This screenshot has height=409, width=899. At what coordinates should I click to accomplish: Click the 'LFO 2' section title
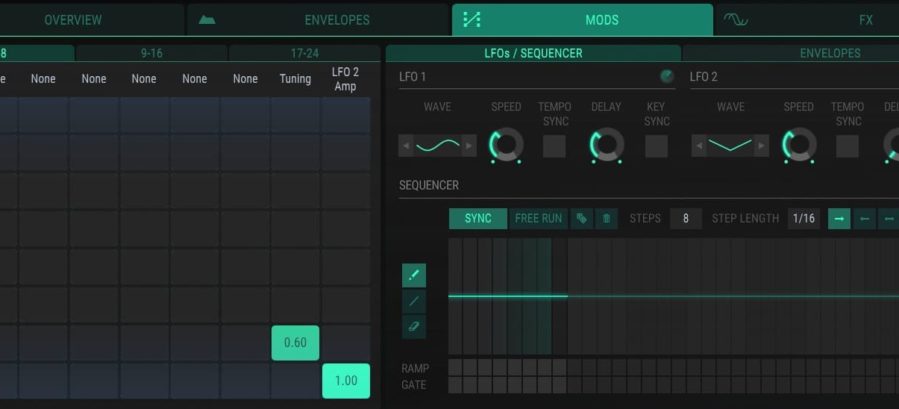703,77
